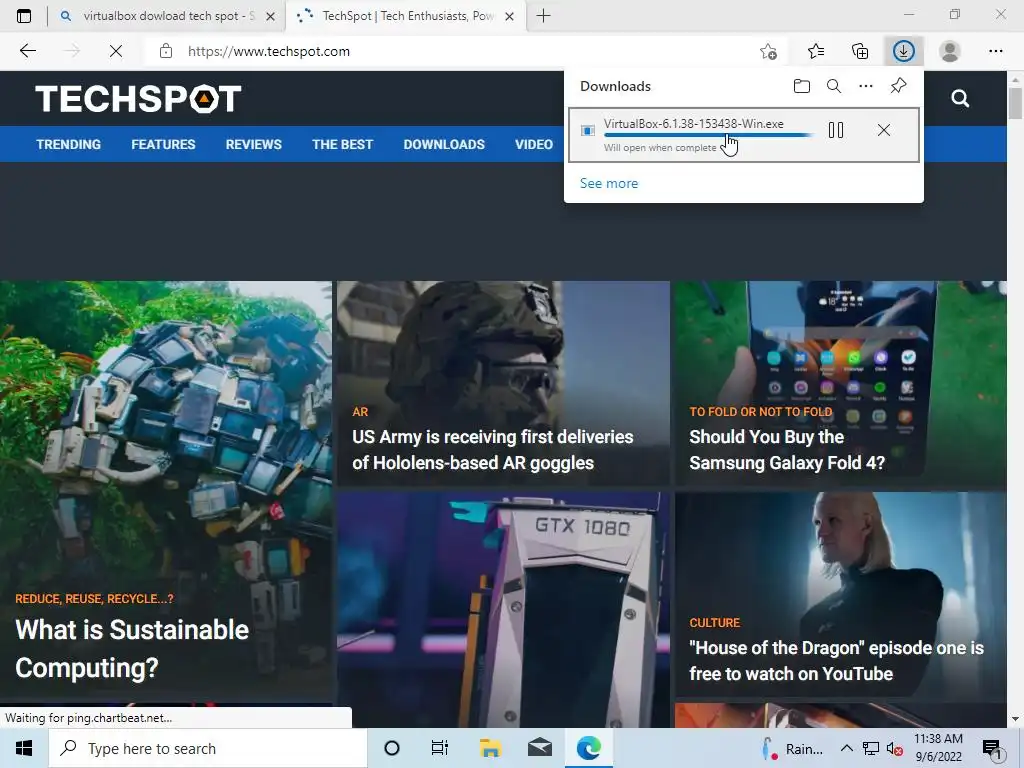
Task: Open the Windows Start menu
Action: tap(24, 748)
